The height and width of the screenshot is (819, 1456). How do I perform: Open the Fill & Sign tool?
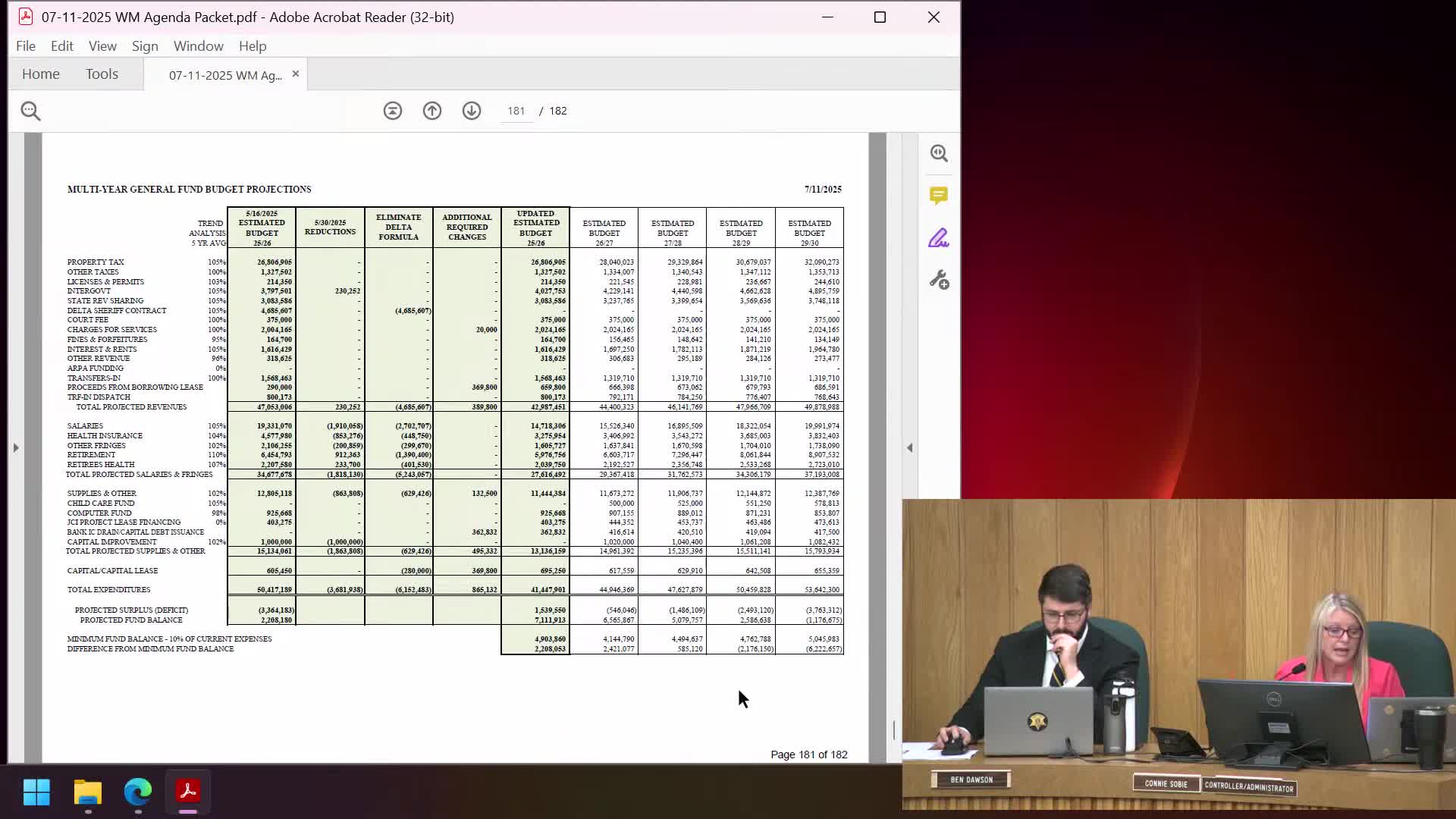[939, 238]
